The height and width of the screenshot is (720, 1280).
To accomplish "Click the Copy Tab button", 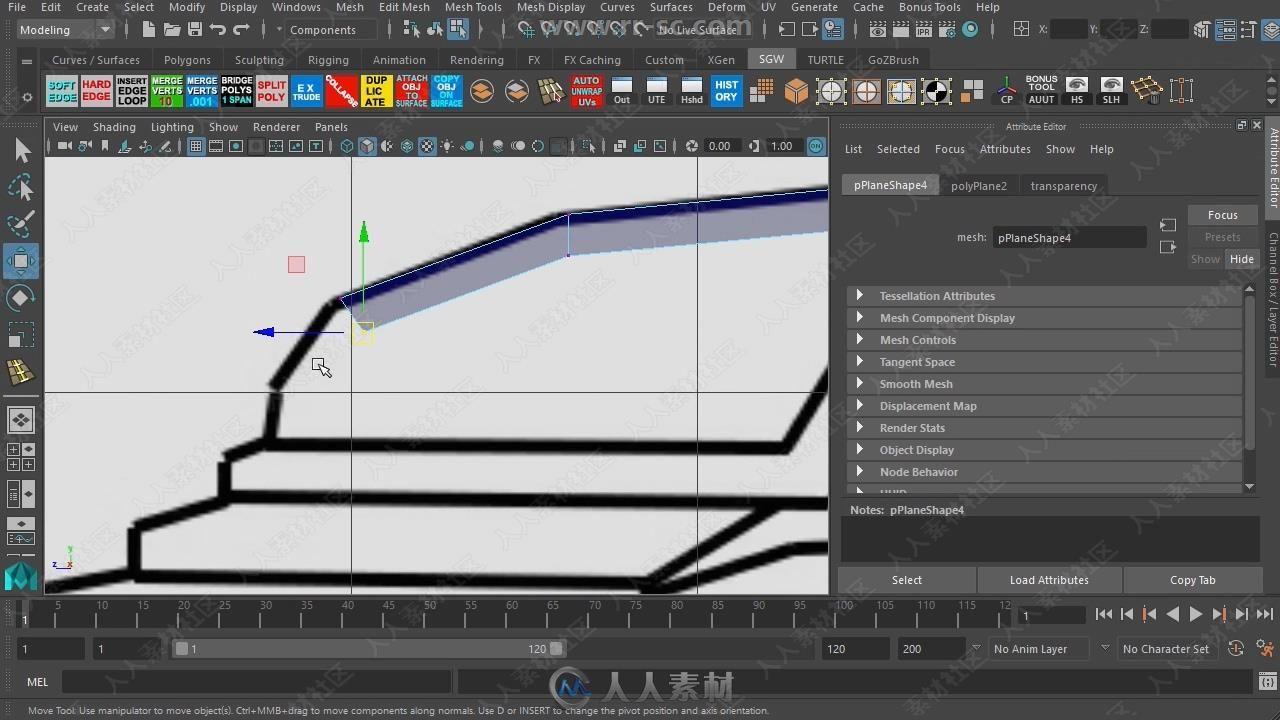I will coord(1192,580).
